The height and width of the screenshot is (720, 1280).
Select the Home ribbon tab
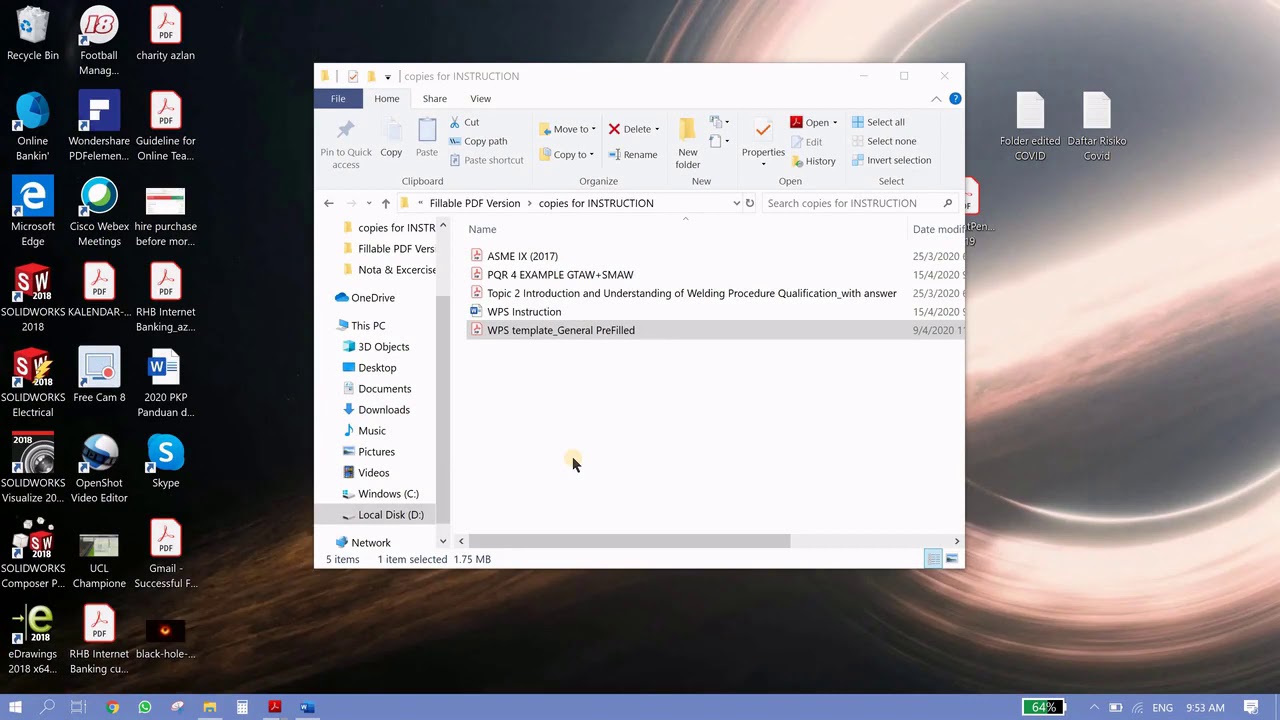[x=387, y=99]
